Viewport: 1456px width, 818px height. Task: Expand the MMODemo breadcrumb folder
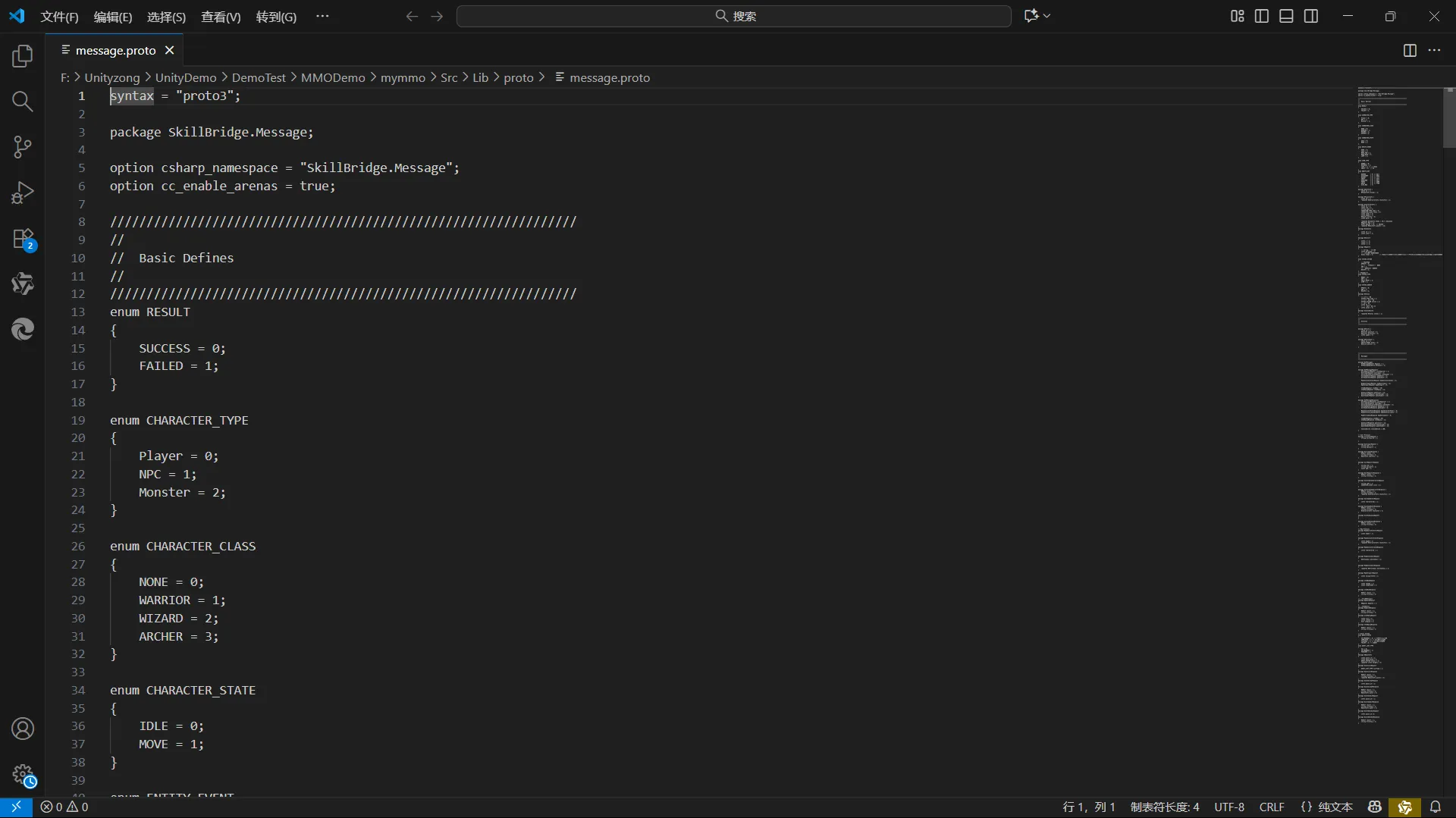click(332, 77)
